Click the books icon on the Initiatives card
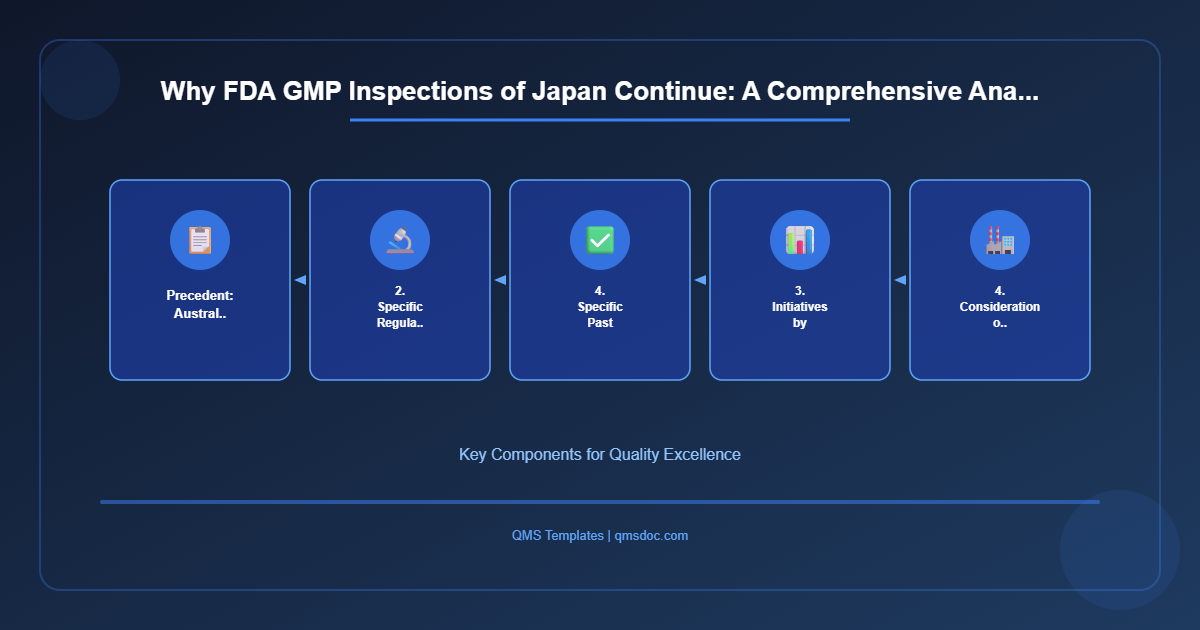This screenshot has width=1200, height=630. [x=800, y=240]
